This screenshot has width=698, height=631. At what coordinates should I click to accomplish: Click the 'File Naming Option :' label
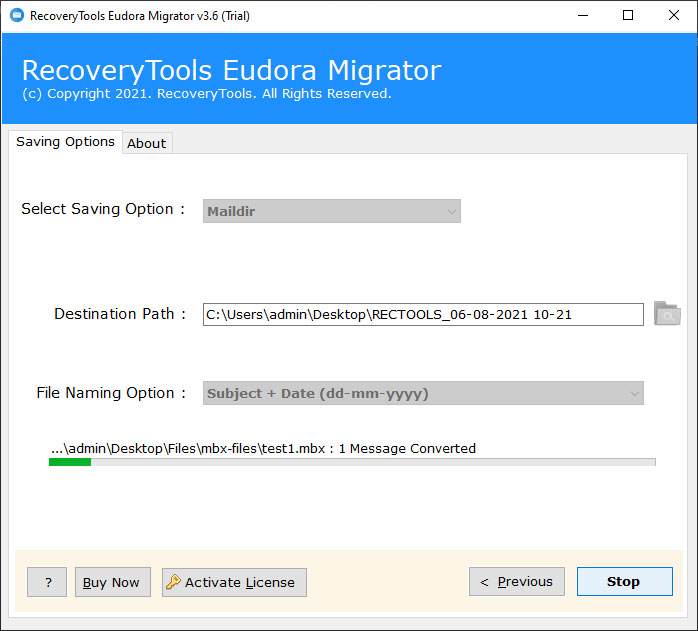coord(111,393)
